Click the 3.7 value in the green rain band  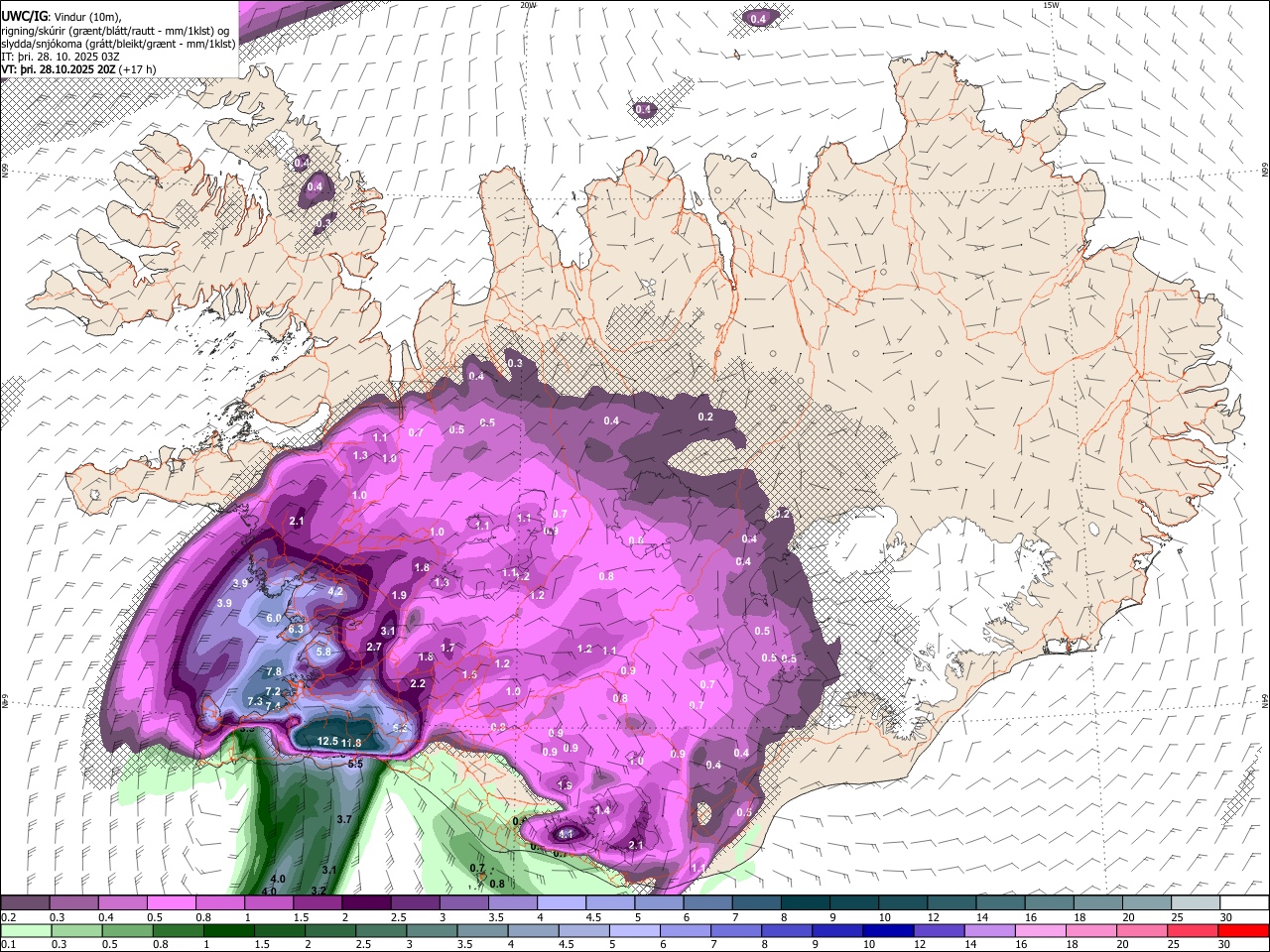click(x=344, y=819)
